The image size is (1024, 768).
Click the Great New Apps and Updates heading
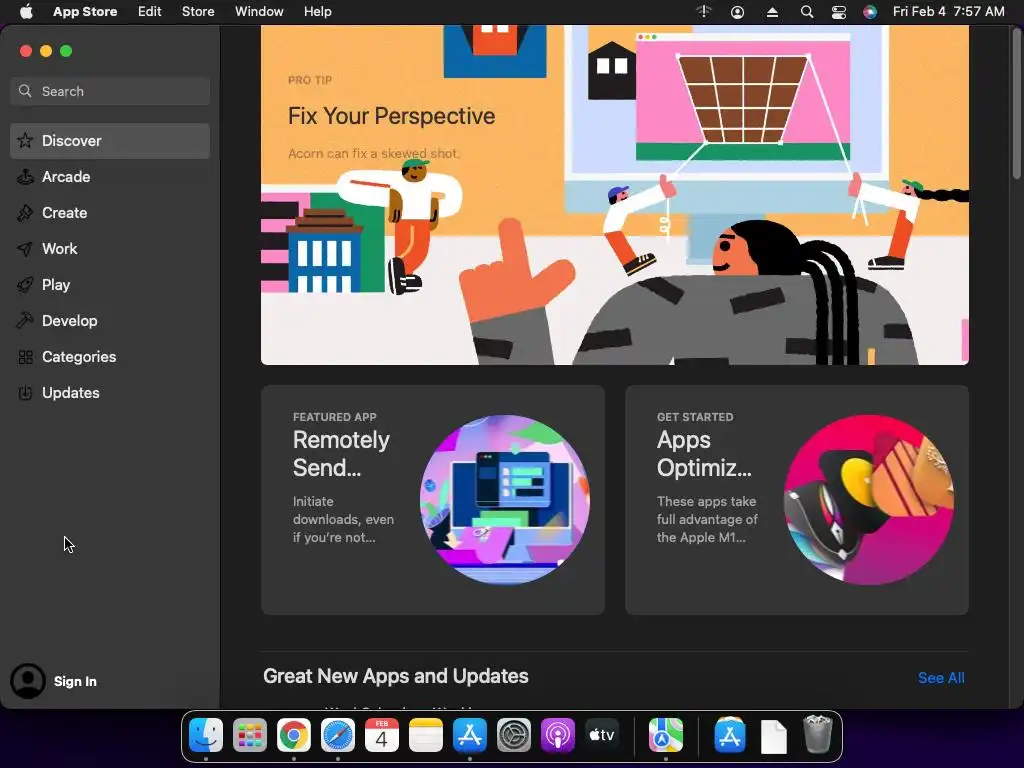(x=396, y=676)
